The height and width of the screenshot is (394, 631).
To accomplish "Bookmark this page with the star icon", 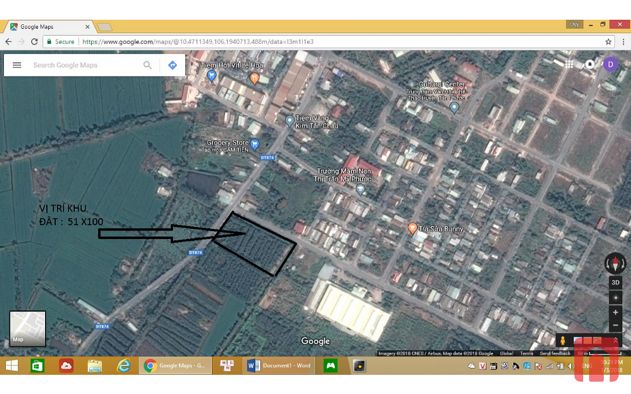I will tap(608, 41).
